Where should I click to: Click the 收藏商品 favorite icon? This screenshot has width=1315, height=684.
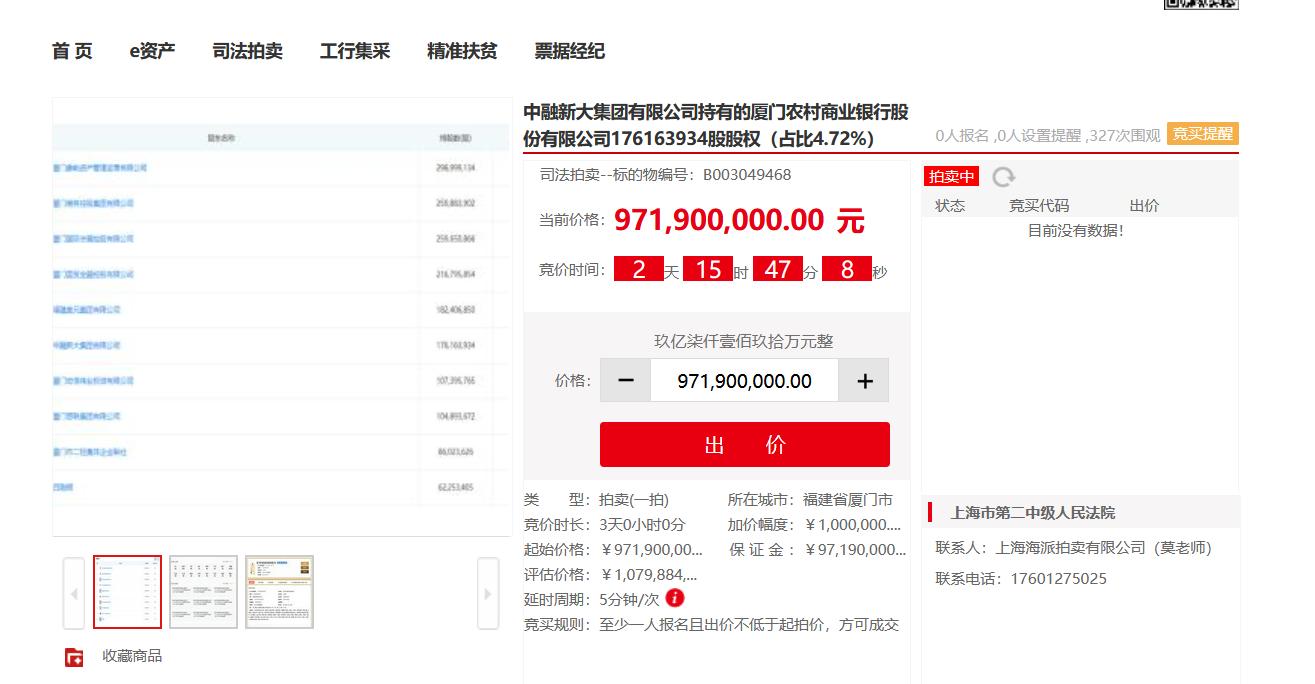74,657
